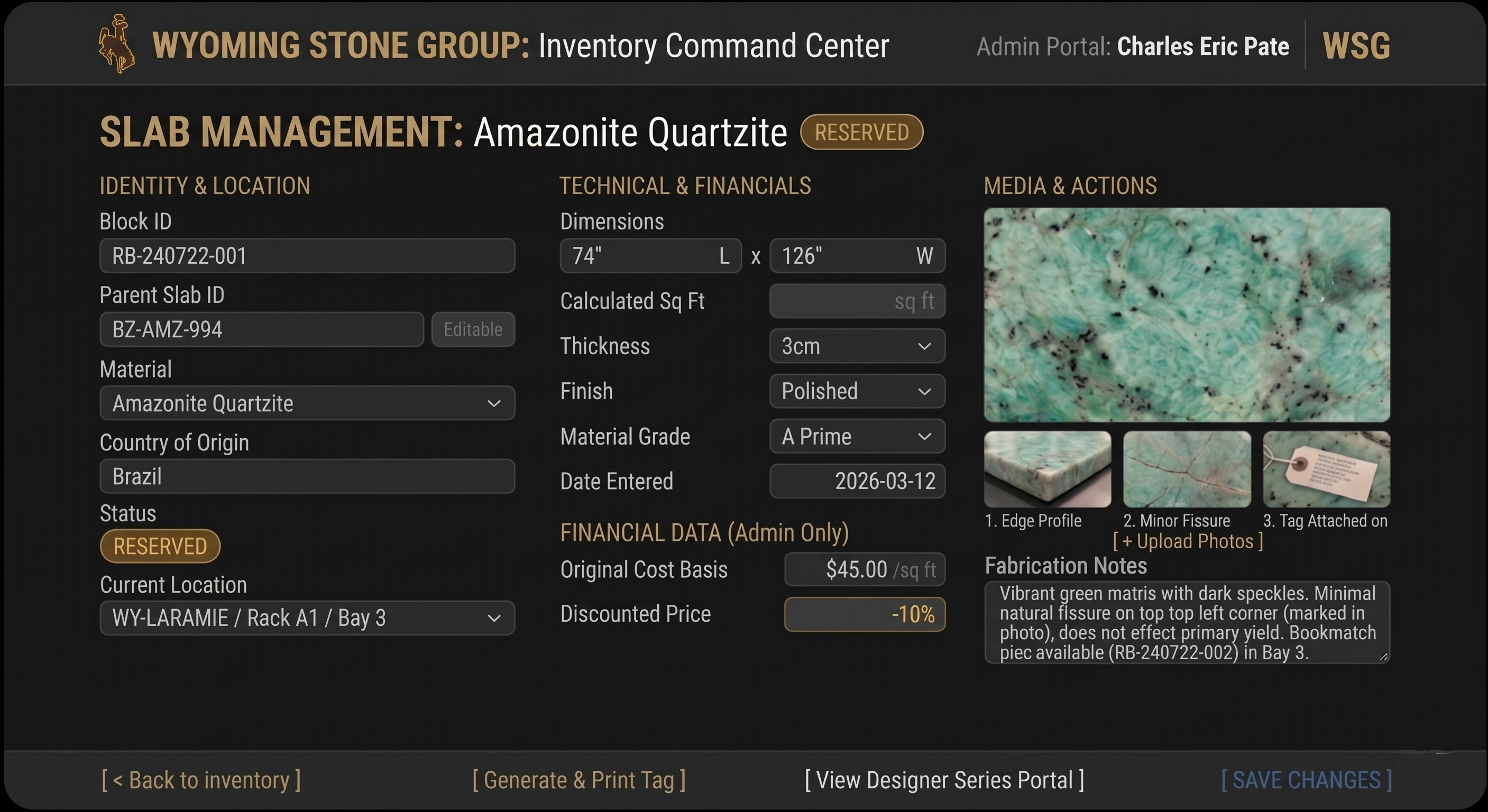Select the Edge Profile thumbnail
This screenshot has width=1488, height=812.
tap(1048, 469)
